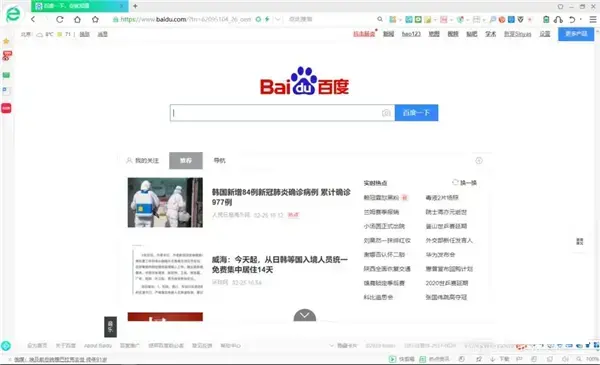Click the circle settings icon beside feed tabs

[479, 161]
